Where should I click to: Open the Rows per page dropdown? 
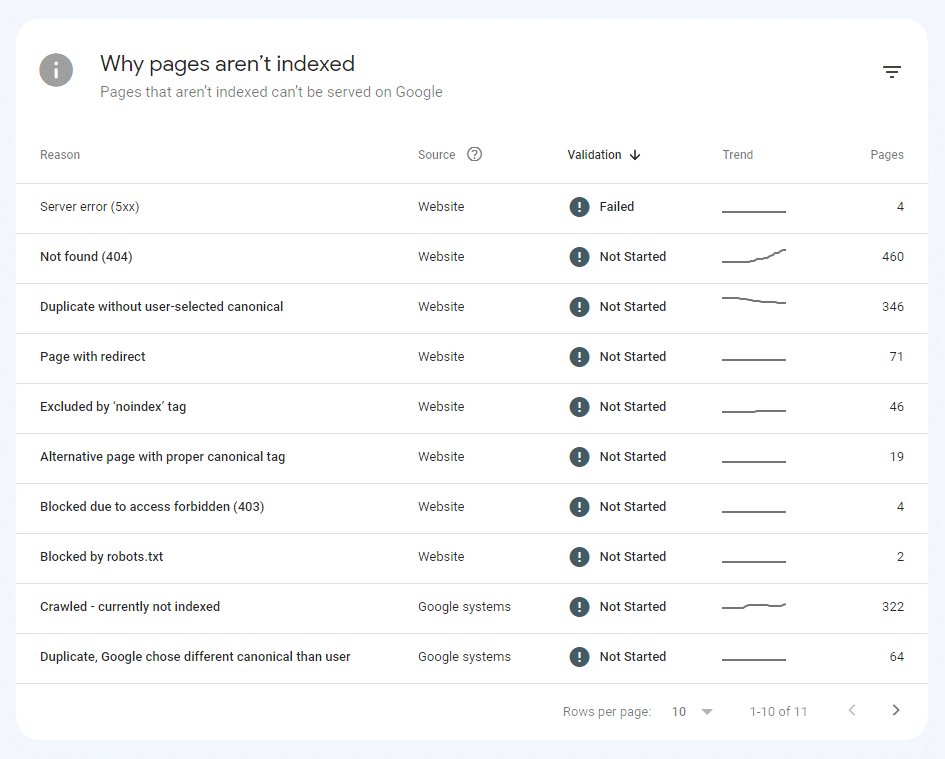(x=692, y=711)
